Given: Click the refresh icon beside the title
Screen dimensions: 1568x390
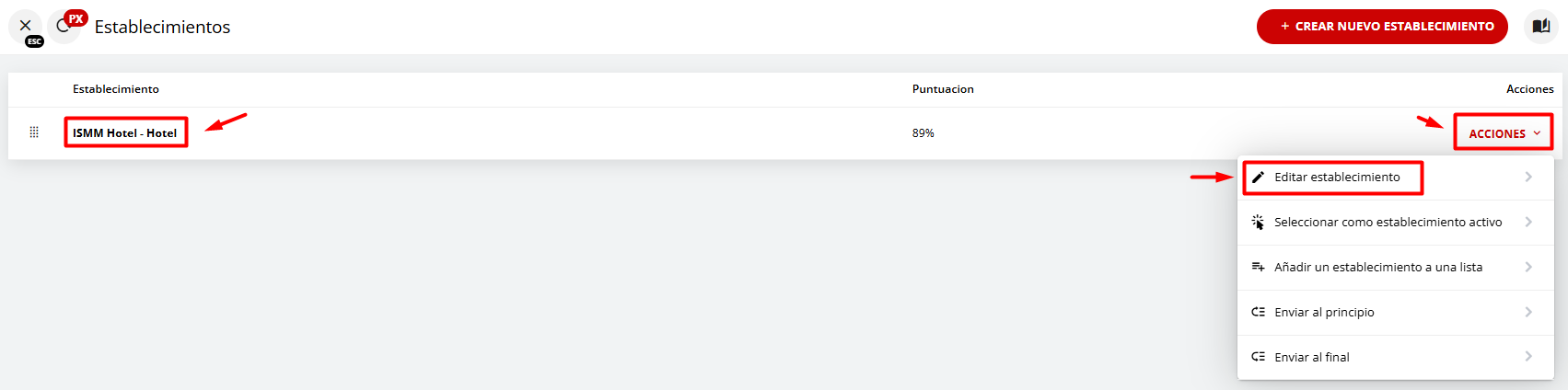Looking at the screenshot, I should coord(64,26).
